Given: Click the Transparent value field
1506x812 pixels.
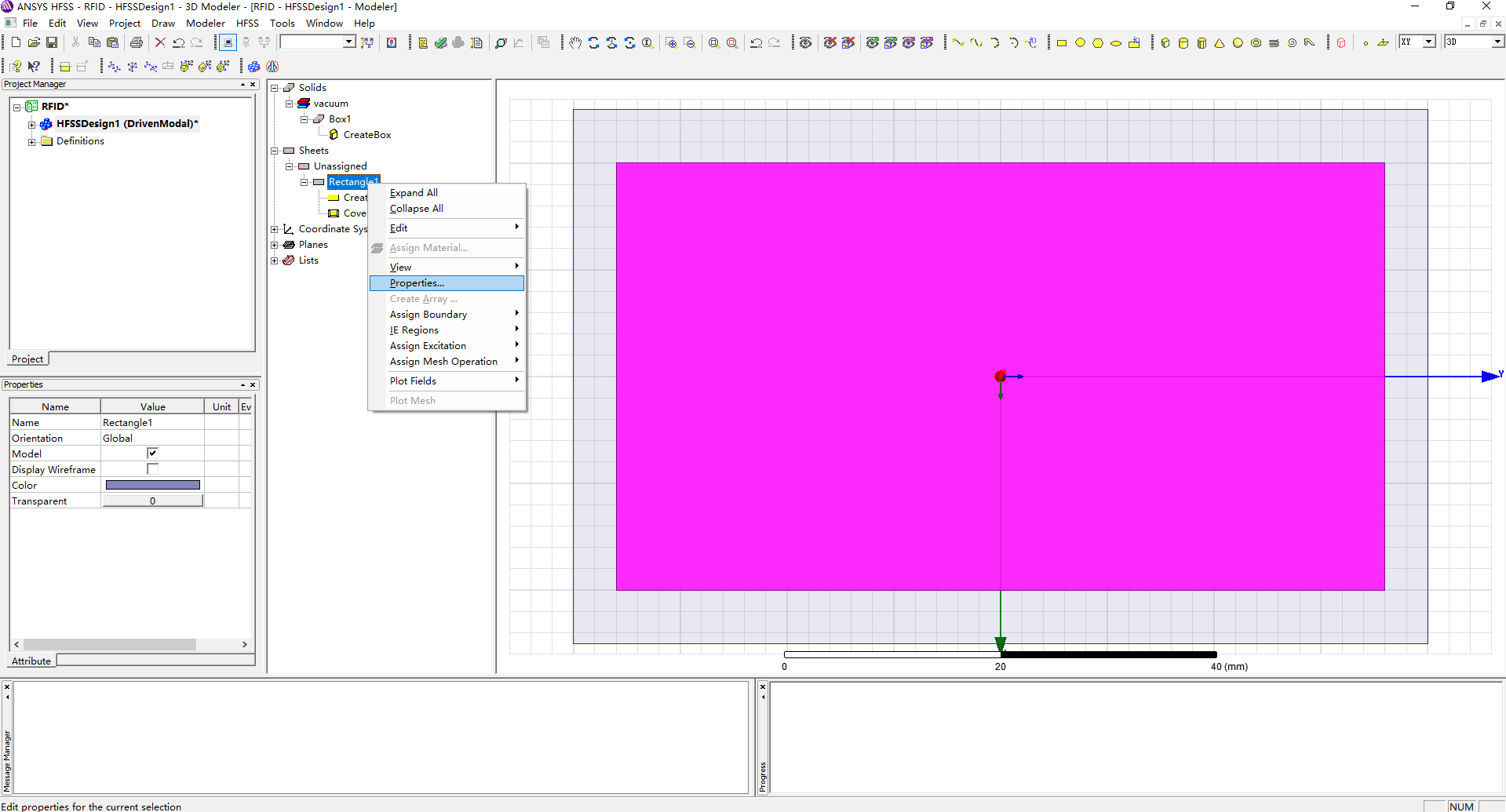Looking at the screenshot, I should tap(152, 501).
